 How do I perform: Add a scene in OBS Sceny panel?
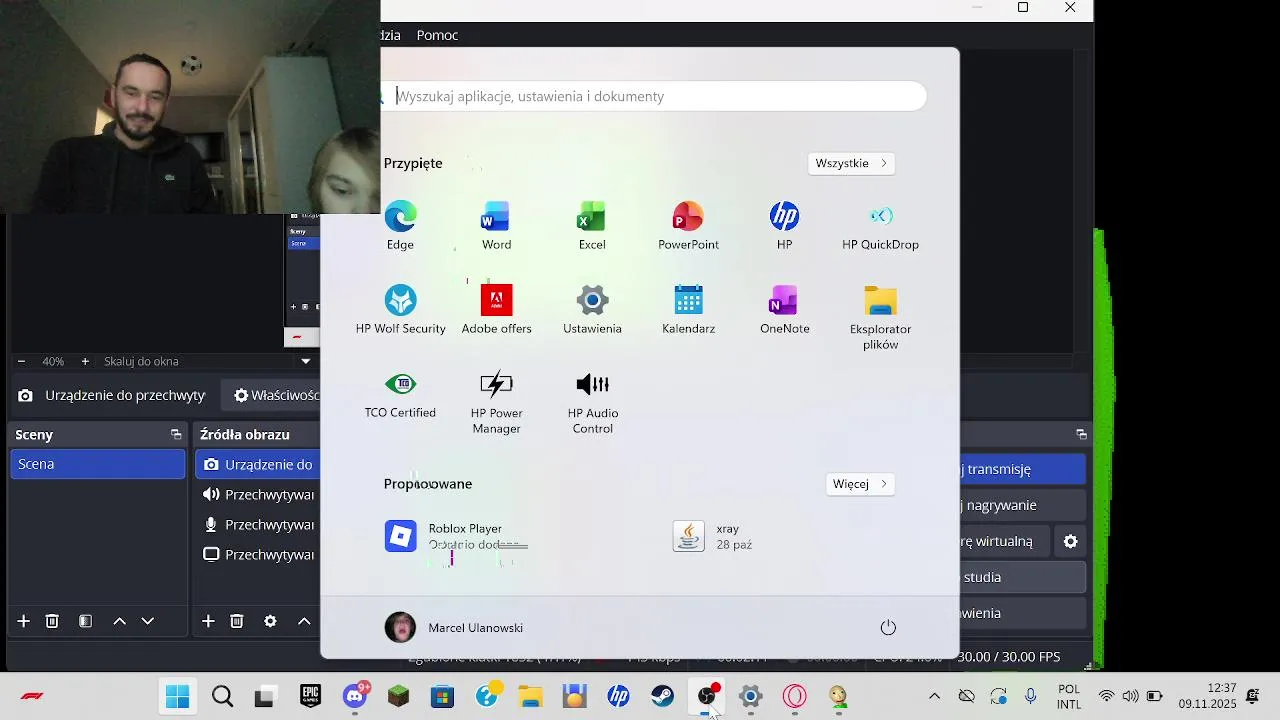[x=23, y=621]
